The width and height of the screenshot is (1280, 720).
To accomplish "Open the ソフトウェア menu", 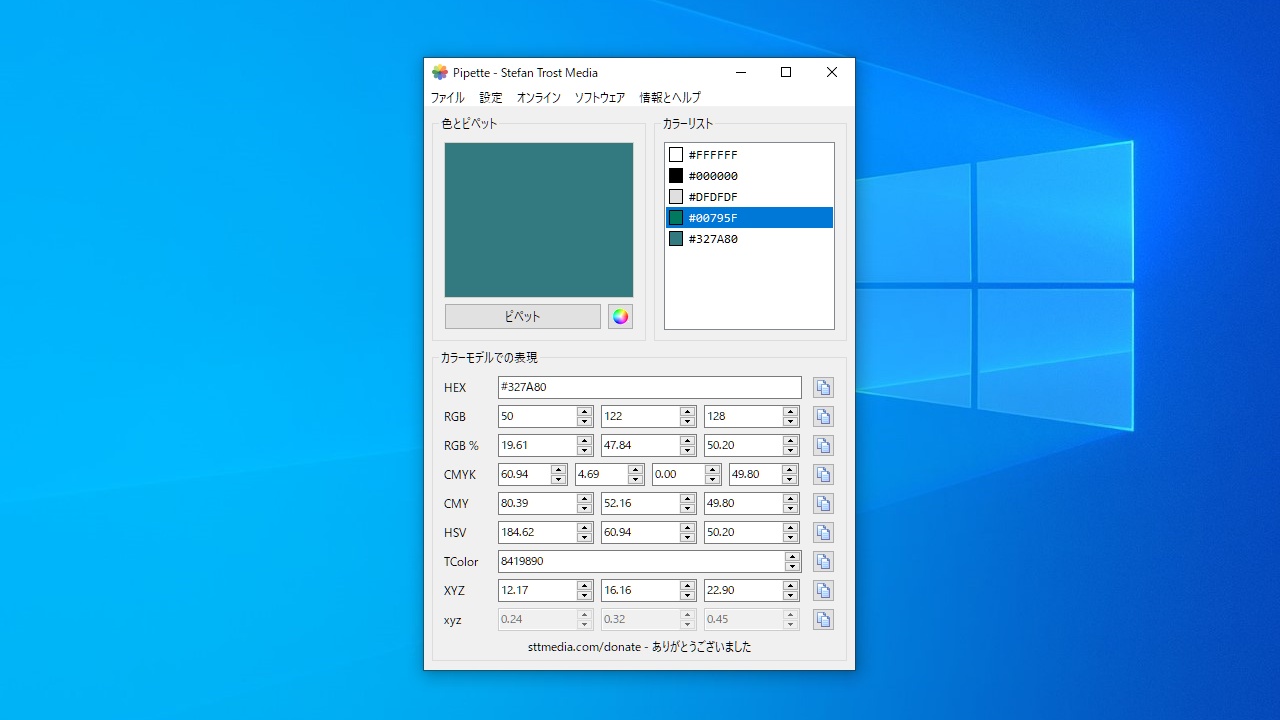I will click(600, 98).
